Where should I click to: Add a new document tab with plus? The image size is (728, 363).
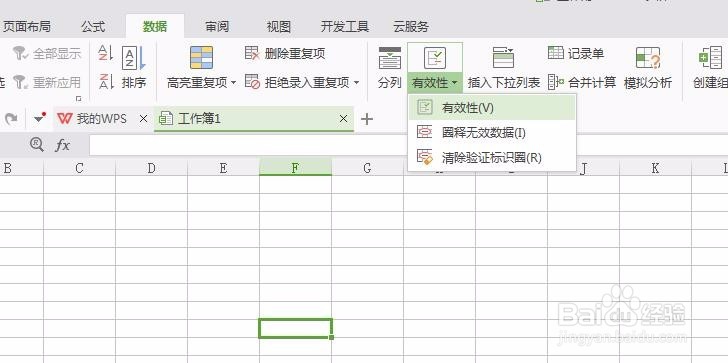click(x=367, y=119)
